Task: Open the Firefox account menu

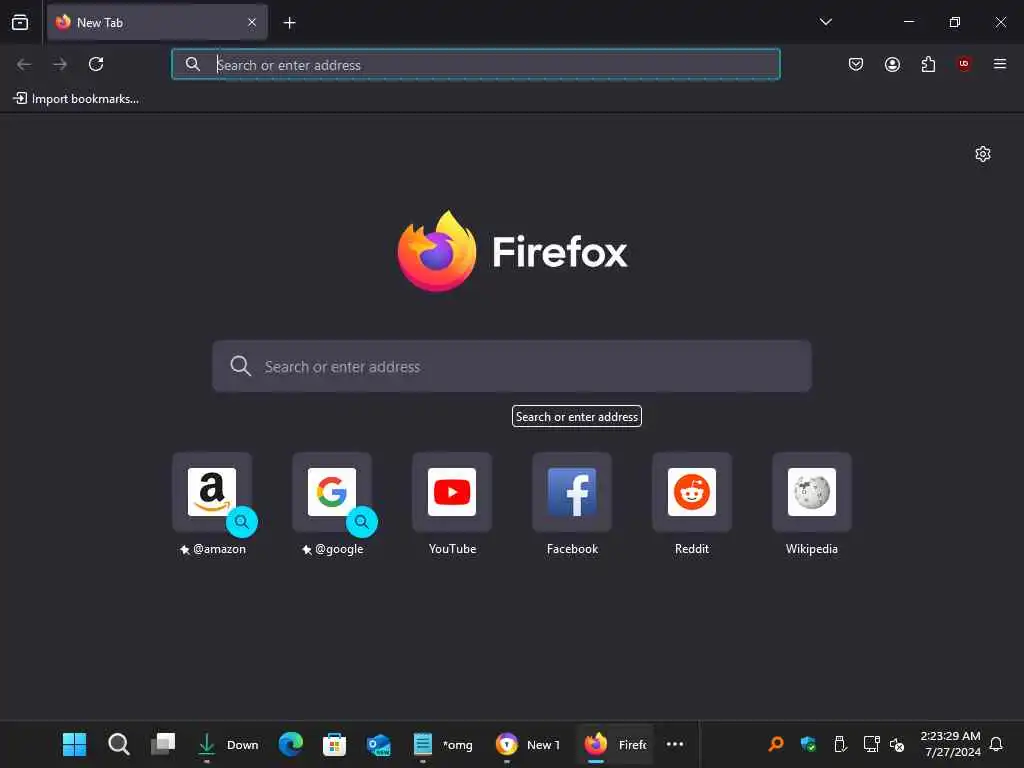Action: [x=892, y=64]
